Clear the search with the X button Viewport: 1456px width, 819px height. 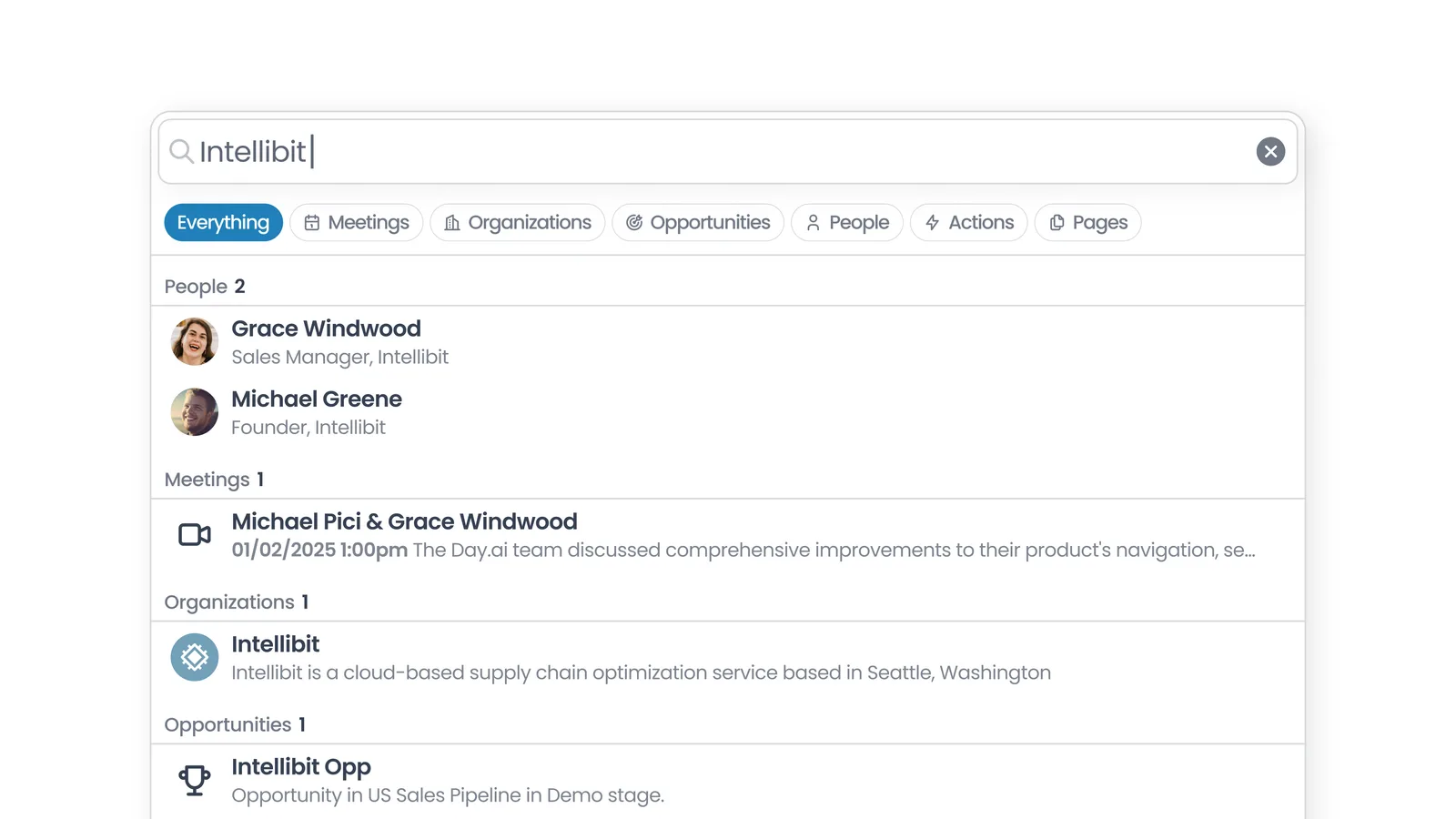[1270, 151]
